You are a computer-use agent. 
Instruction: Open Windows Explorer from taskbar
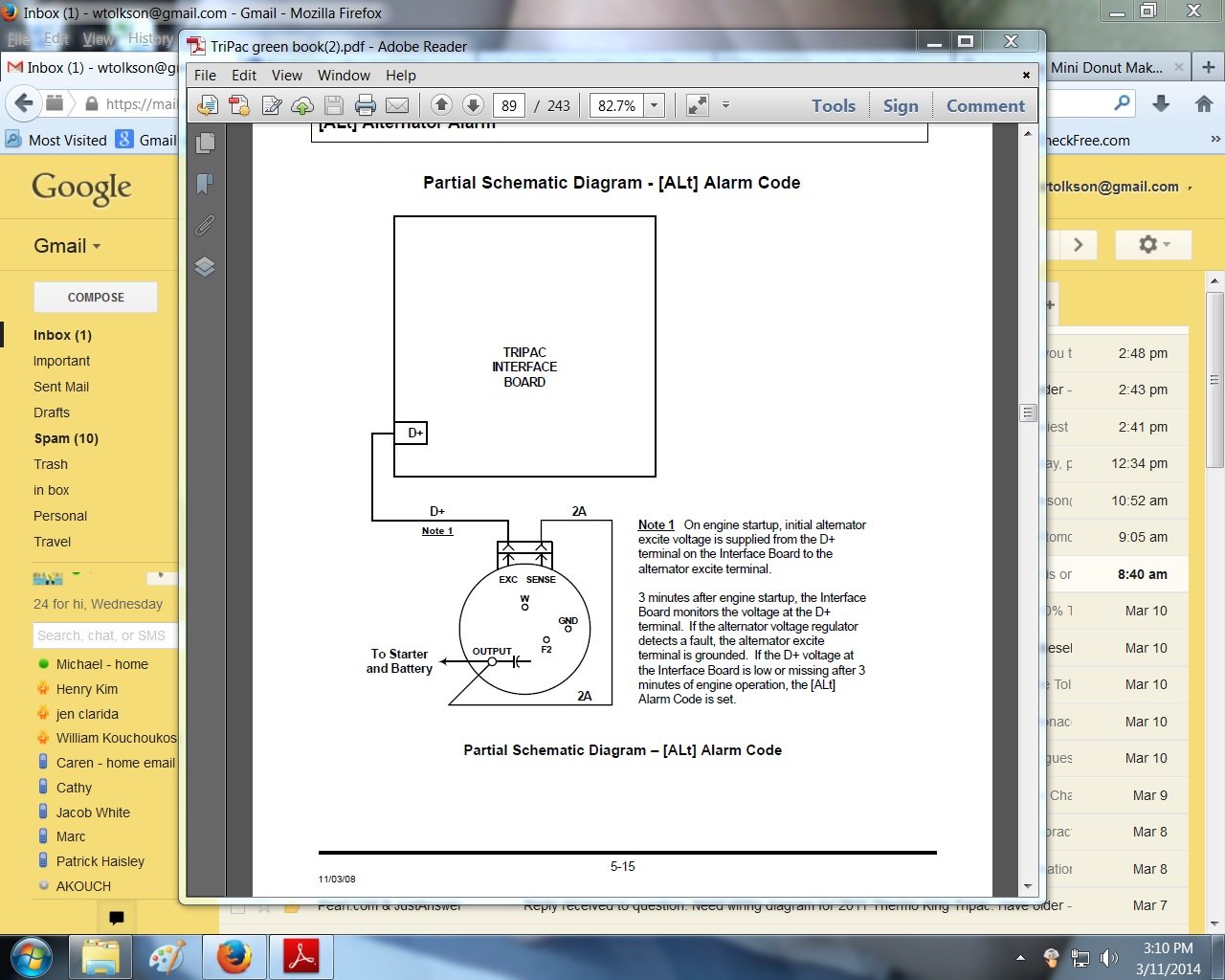(100, 957)
